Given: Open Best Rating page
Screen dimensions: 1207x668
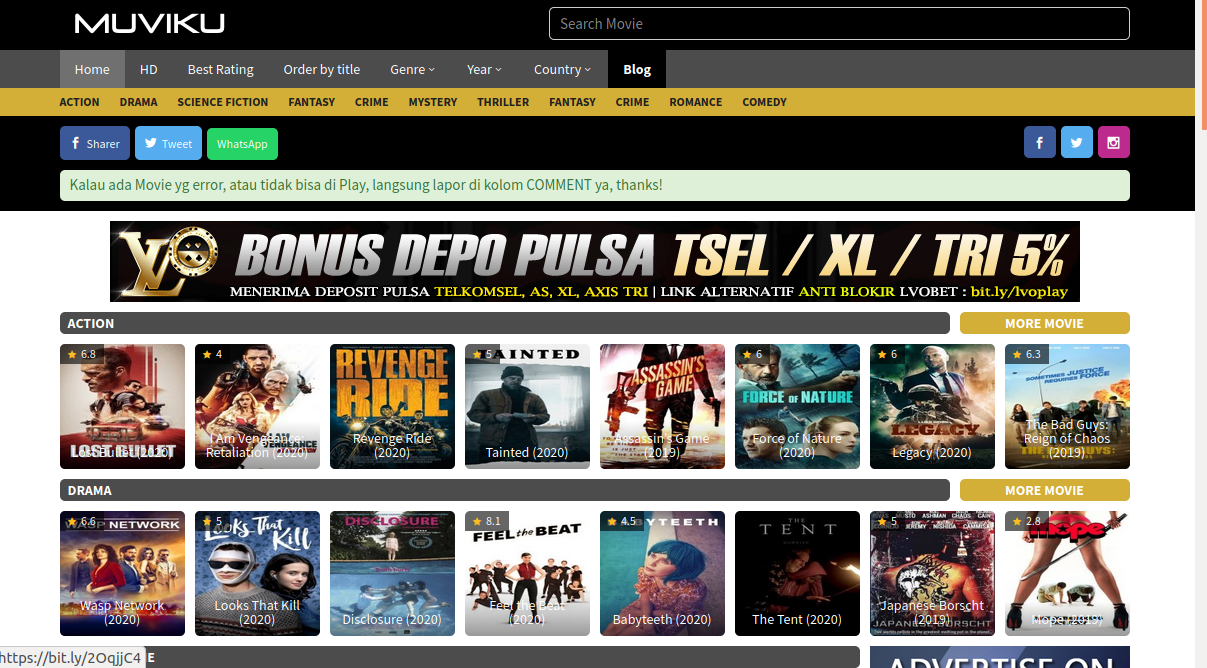Looking at the screenshot, I should click(x=221, y=69).
